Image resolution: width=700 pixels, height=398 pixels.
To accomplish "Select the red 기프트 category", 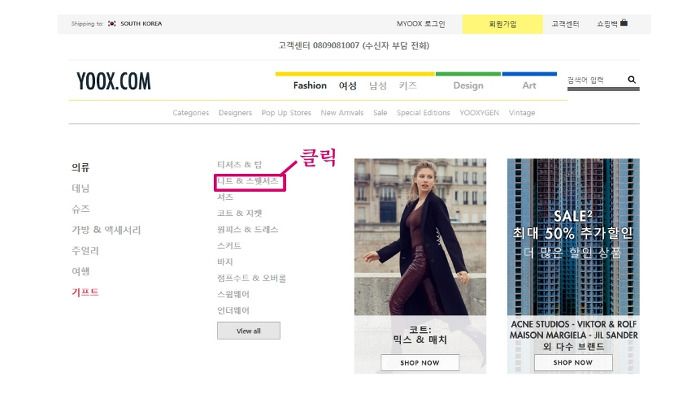I will click(85, 292).
